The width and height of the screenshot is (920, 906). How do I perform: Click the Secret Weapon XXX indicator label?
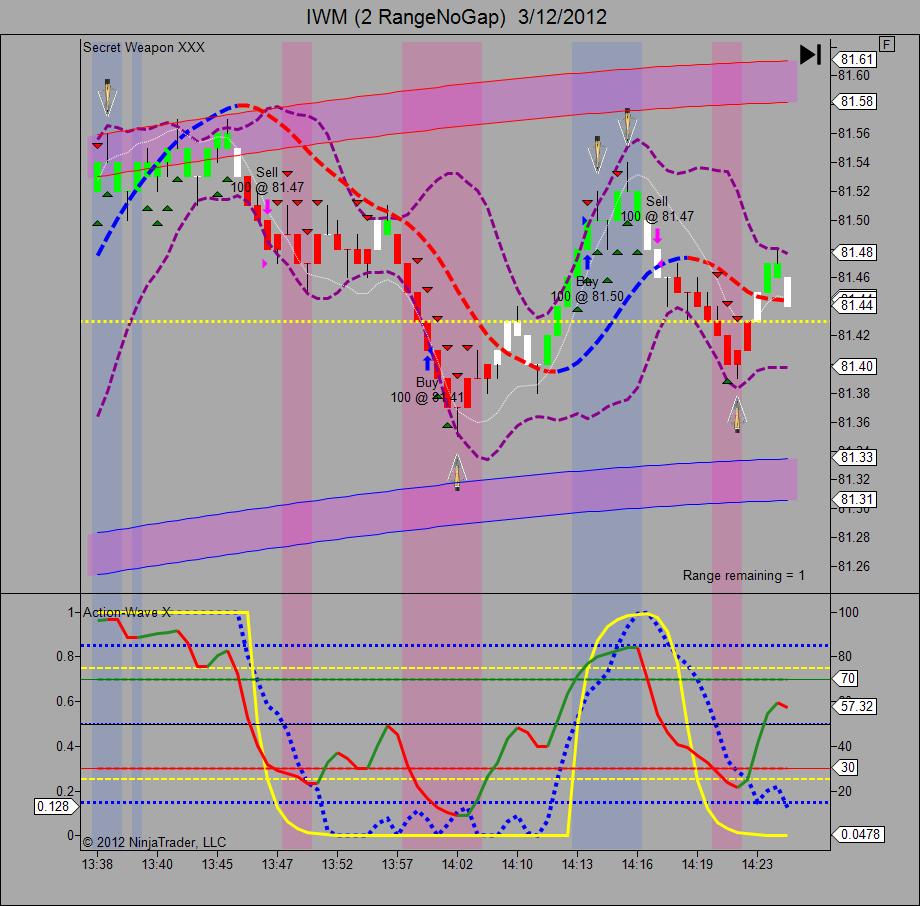pyautogui.click(x=144, y=48)
